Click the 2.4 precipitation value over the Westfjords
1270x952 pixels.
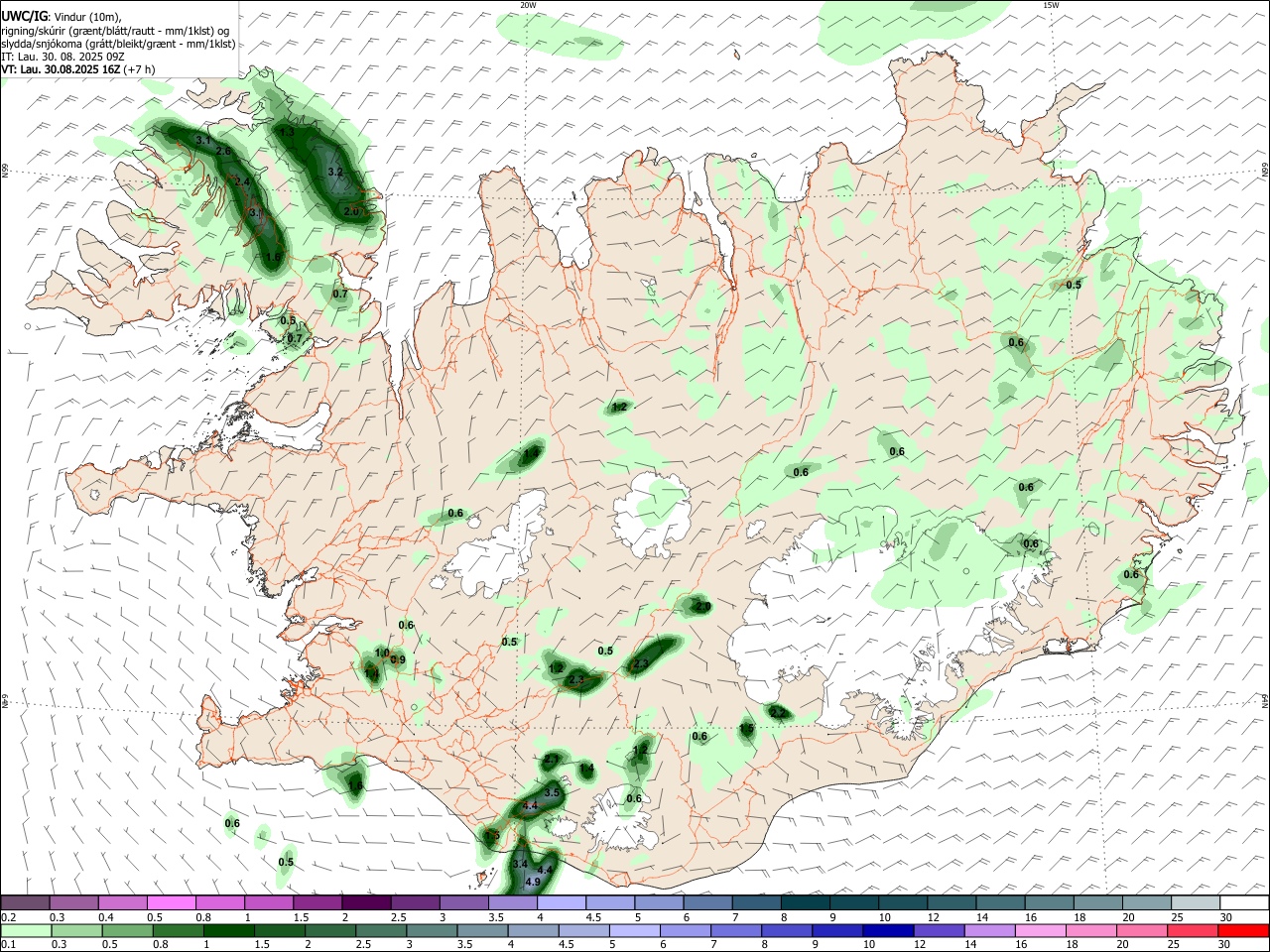243,181
